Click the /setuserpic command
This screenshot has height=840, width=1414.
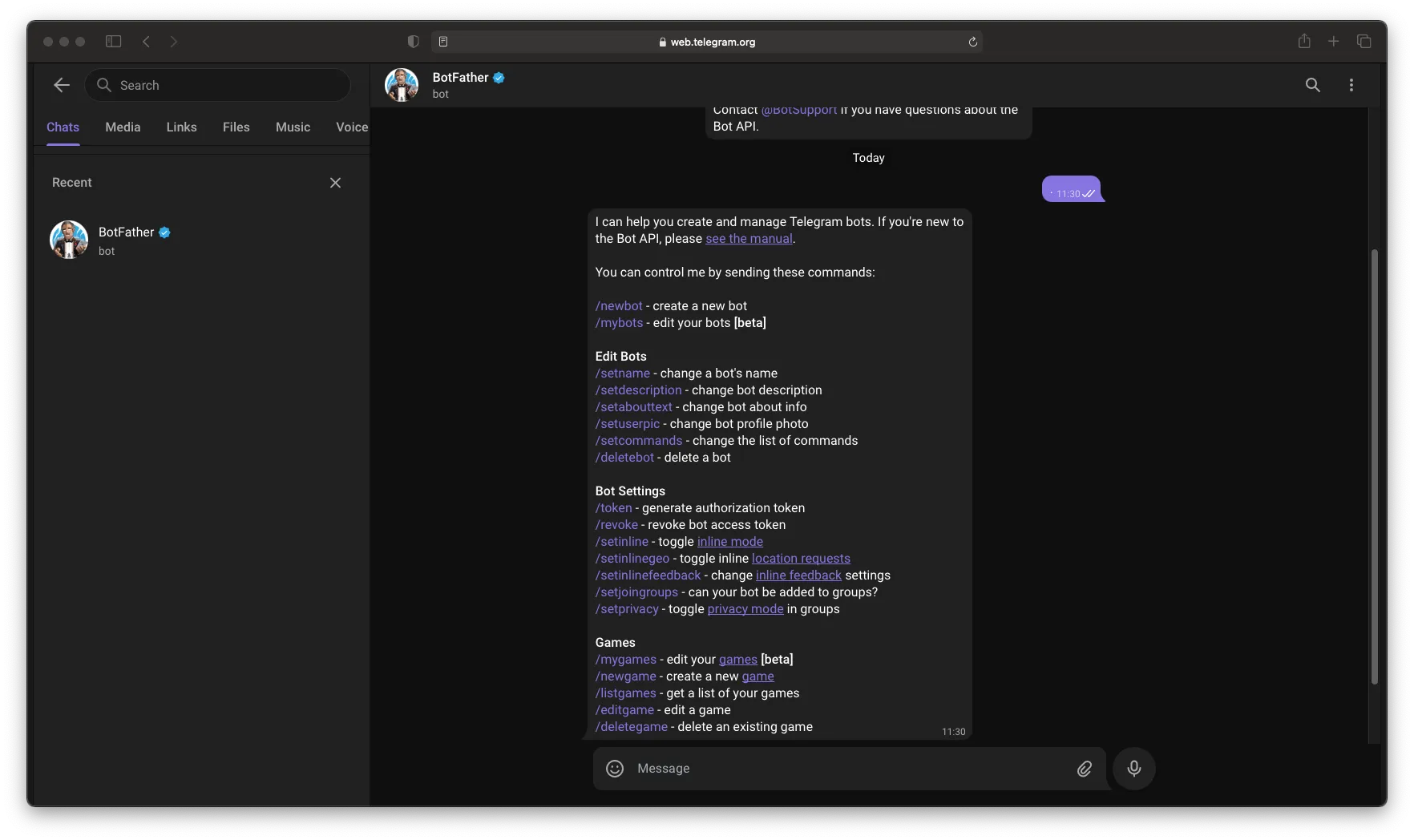(x=628, y=424)
